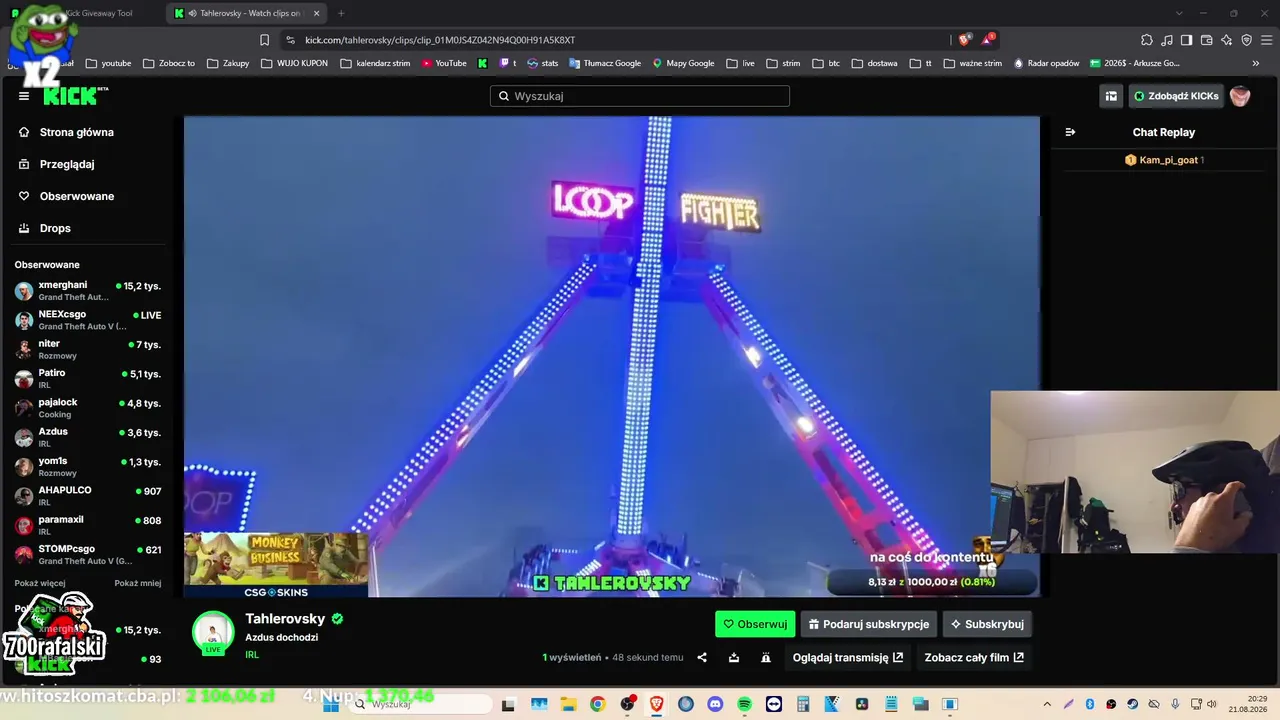The width and height of the screenshot is (1280, 720).
Task: Click the browser address bar URL
Action: click(x=440, y=40)
